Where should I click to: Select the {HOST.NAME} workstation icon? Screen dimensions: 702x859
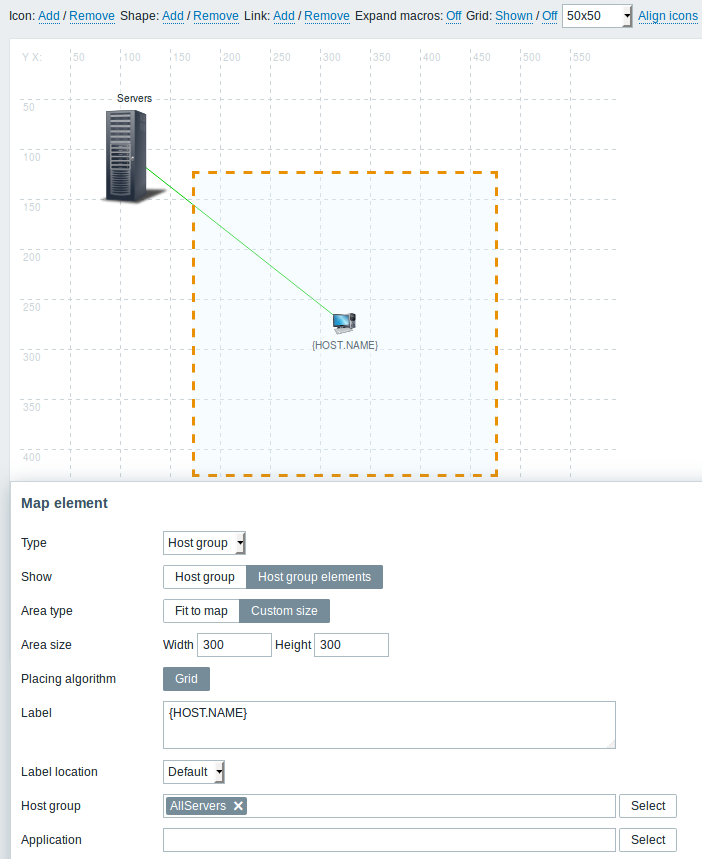point(344,323)
